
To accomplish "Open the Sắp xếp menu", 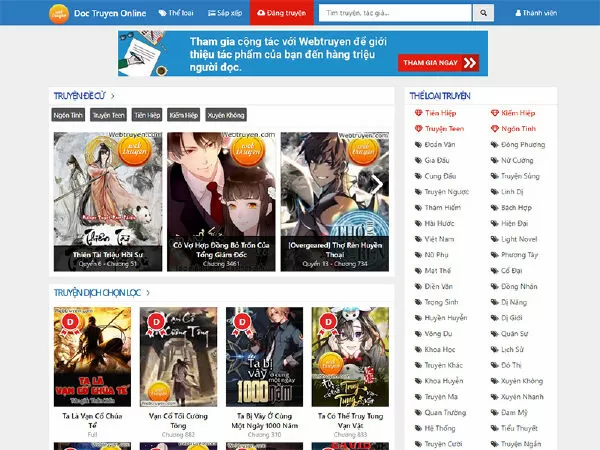I will click(x=225, y=13).
